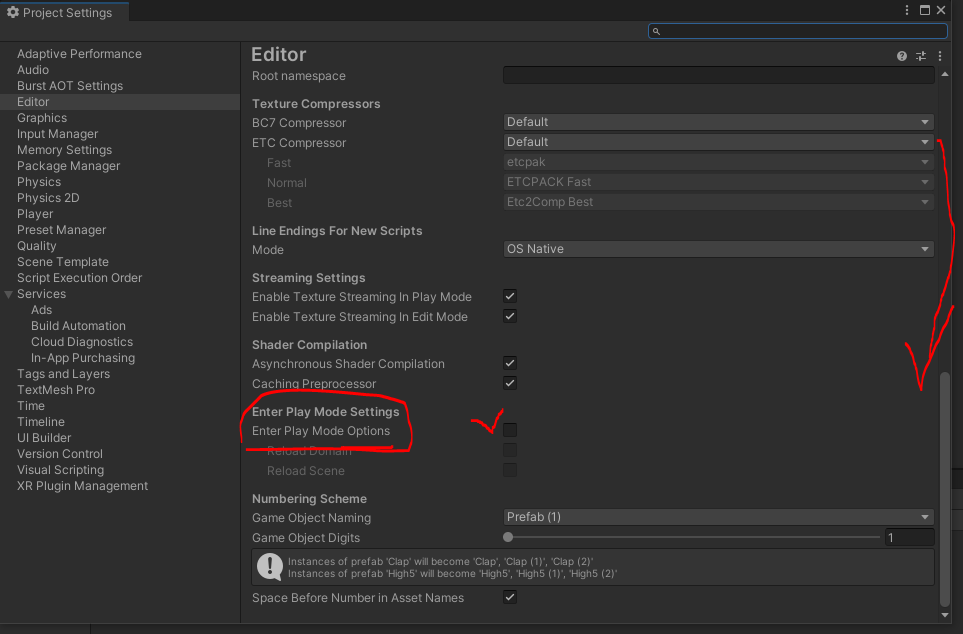Viewport: 963px width, 634px height.
Task: Open the Editor section three-dot menu
Action: point(940,57)
